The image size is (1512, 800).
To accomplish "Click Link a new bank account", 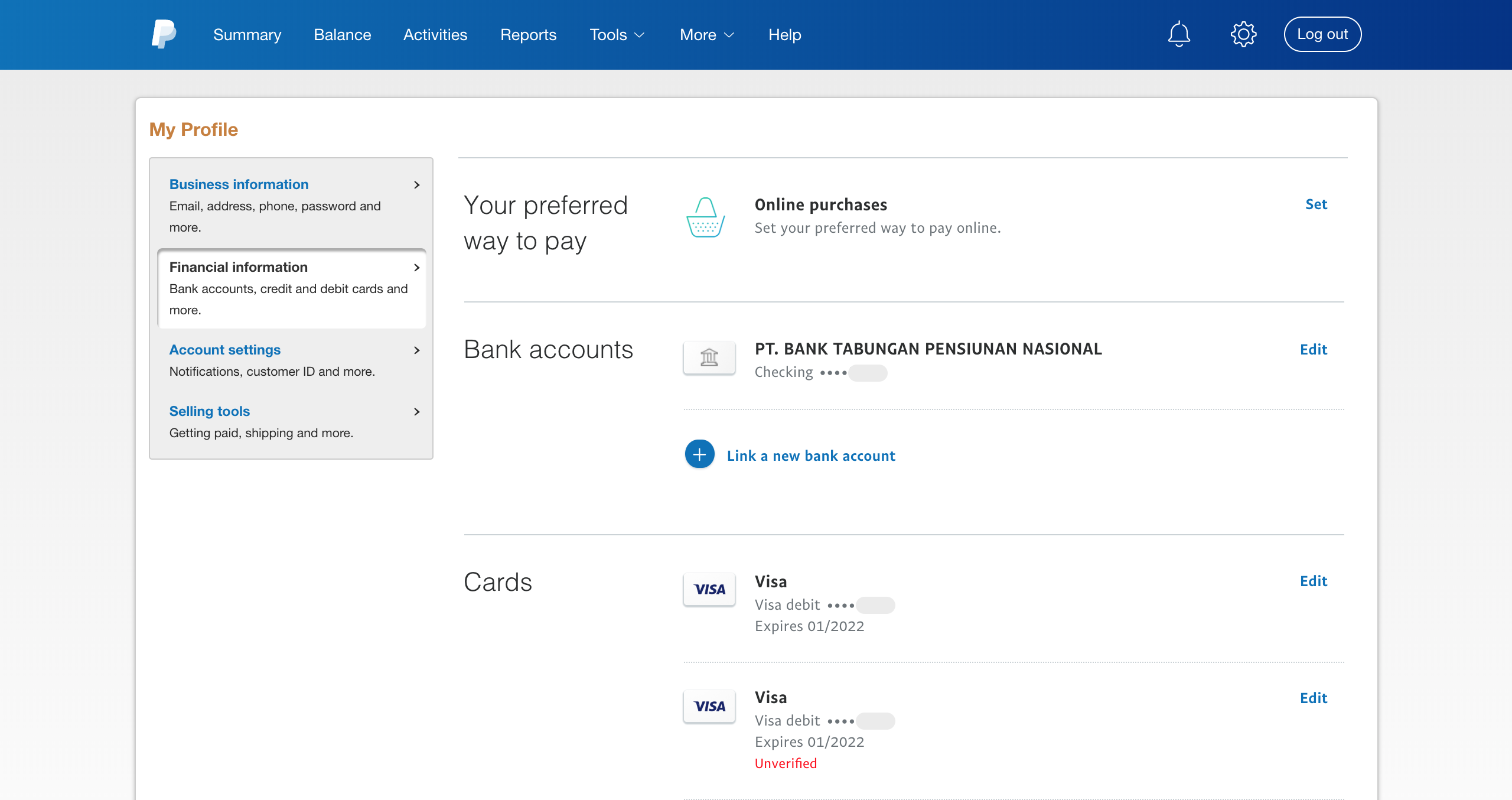I will 810,456.
